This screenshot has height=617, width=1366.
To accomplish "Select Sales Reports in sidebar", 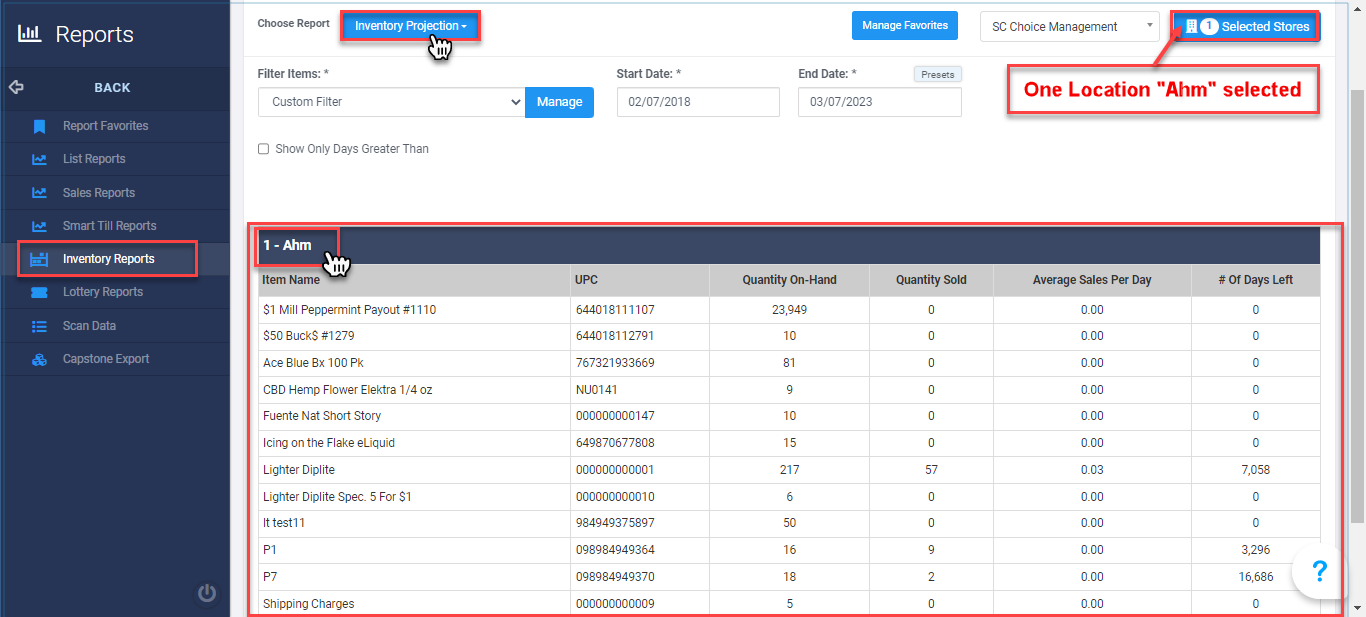I will tap(98, 193).
